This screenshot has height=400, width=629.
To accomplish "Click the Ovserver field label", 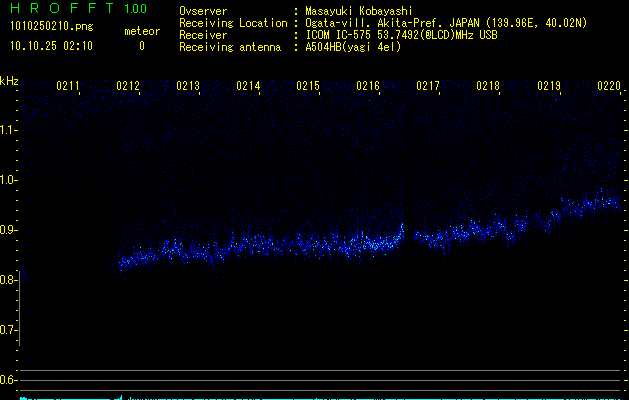I will point(203,11).
